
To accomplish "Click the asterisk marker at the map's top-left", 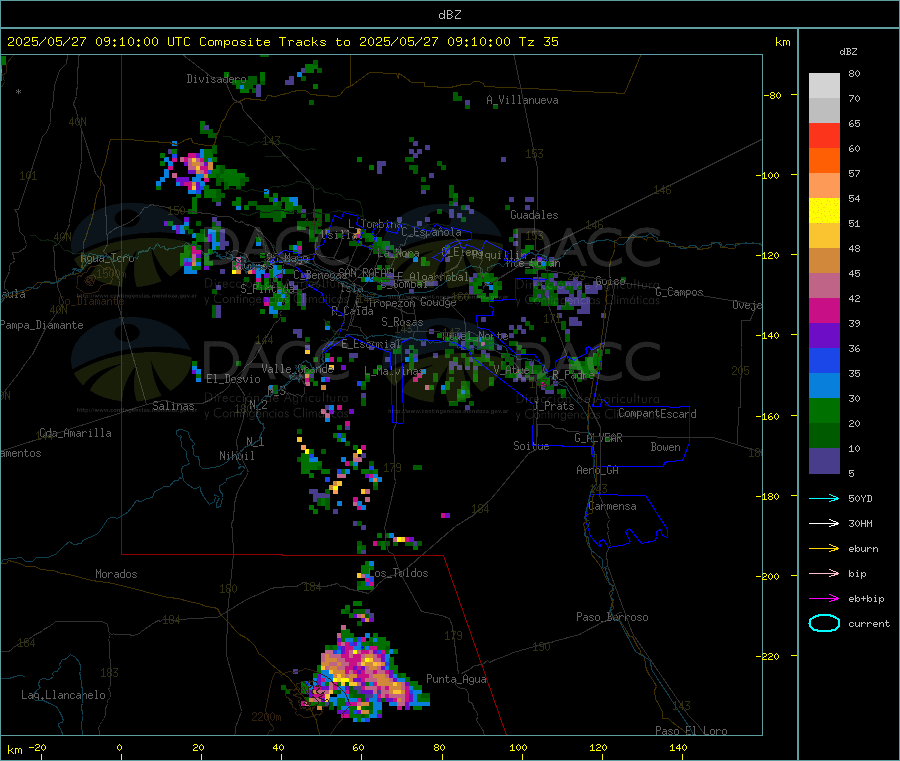I will tap(19, 92).
